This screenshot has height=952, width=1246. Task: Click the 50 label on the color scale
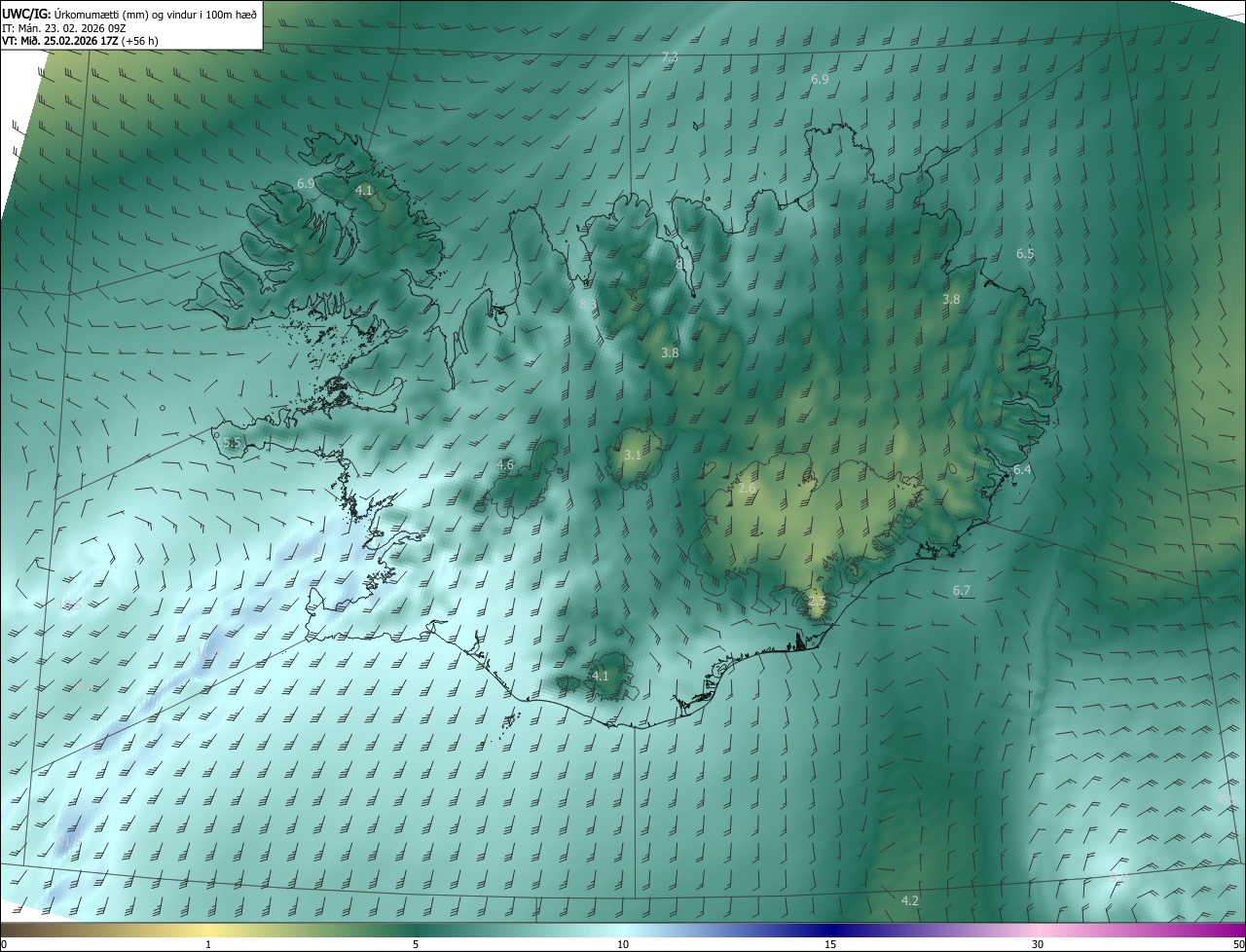[x=1238, y=945]
